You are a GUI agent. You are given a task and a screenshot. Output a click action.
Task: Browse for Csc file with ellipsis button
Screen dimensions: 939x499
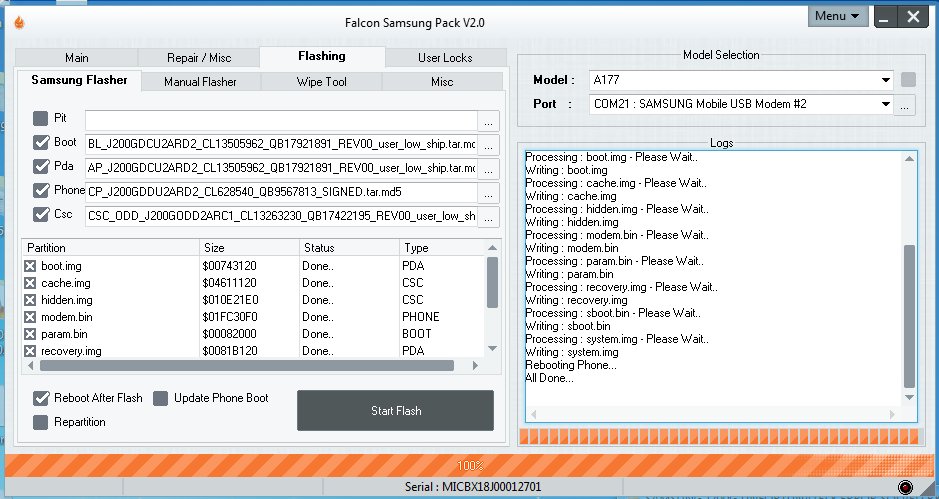(488, 217)
